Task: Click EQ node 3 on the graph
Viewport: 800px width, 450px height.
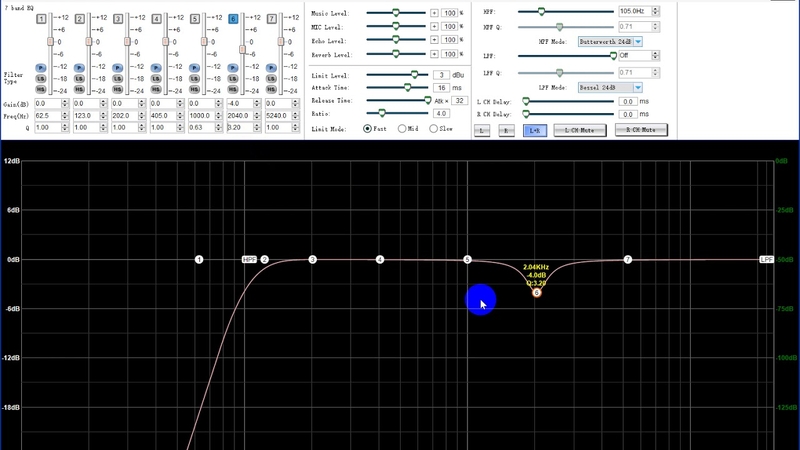Action: (313, 260)
